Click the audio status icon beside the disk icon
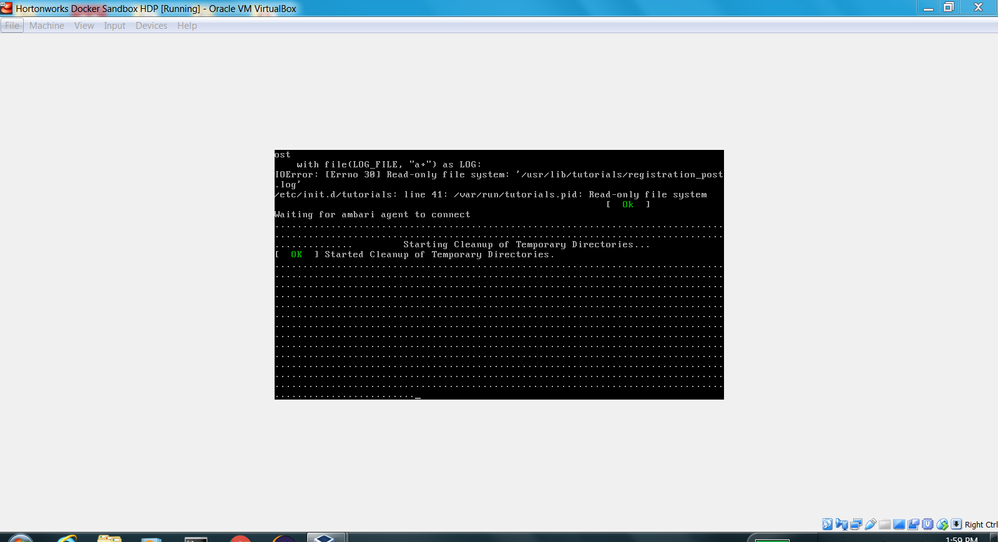998x542 pixels. point(841,524)
